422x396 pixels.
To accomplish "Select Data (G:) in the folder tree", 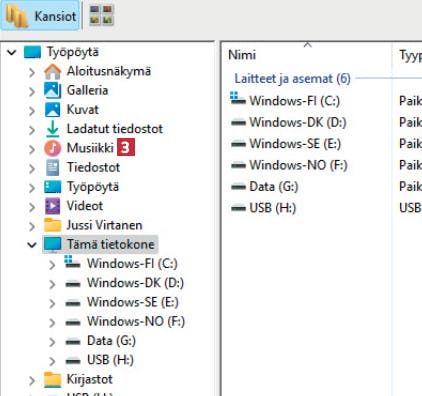I will point(111,341).
